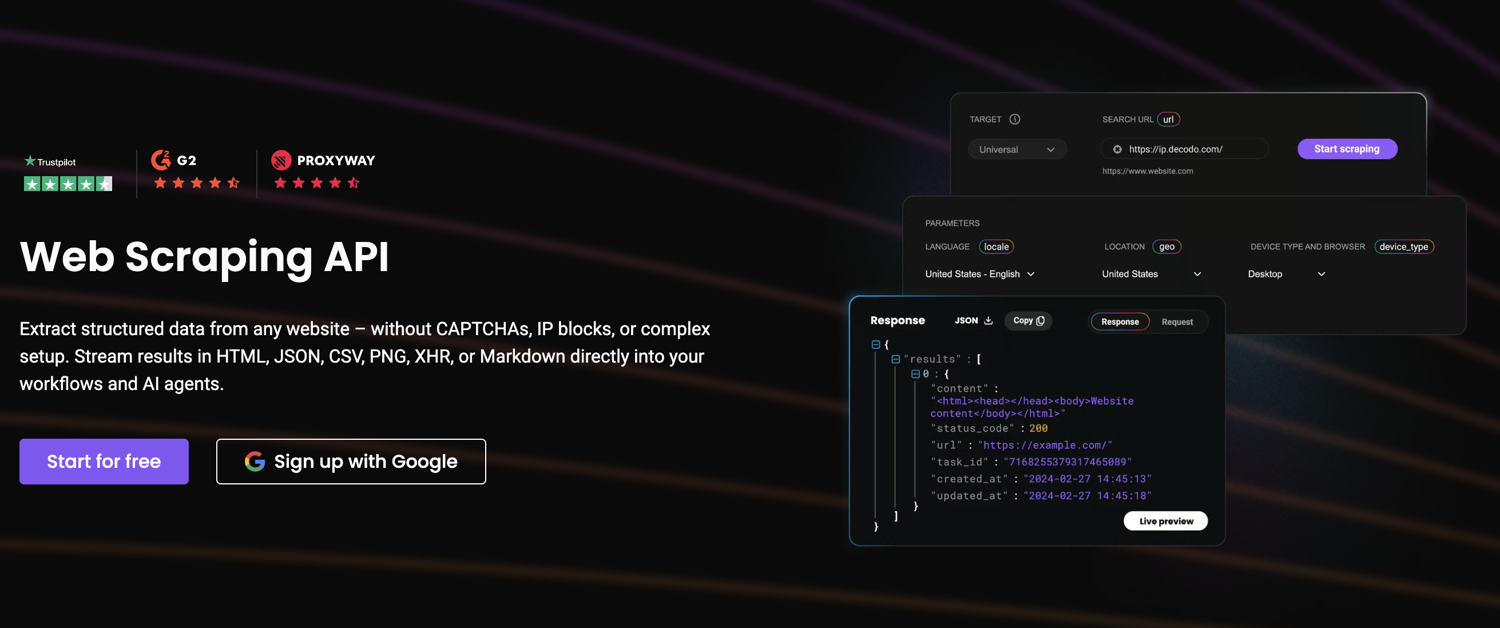Open the Universal target dropdown
This screenshot has height=628, width=1500.
click(x=1016, y=149)
